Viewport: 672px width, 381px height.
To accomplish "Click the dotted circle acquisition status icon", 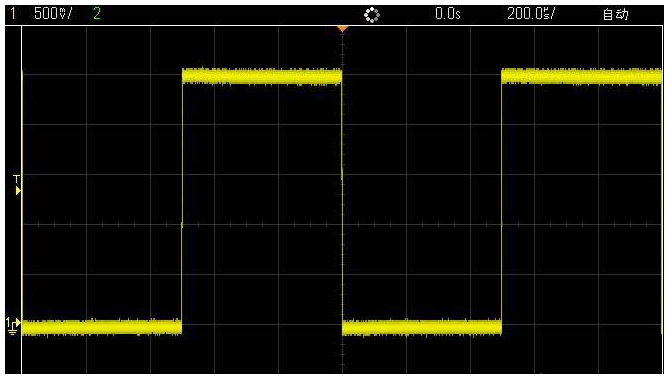I will (372, 15).
